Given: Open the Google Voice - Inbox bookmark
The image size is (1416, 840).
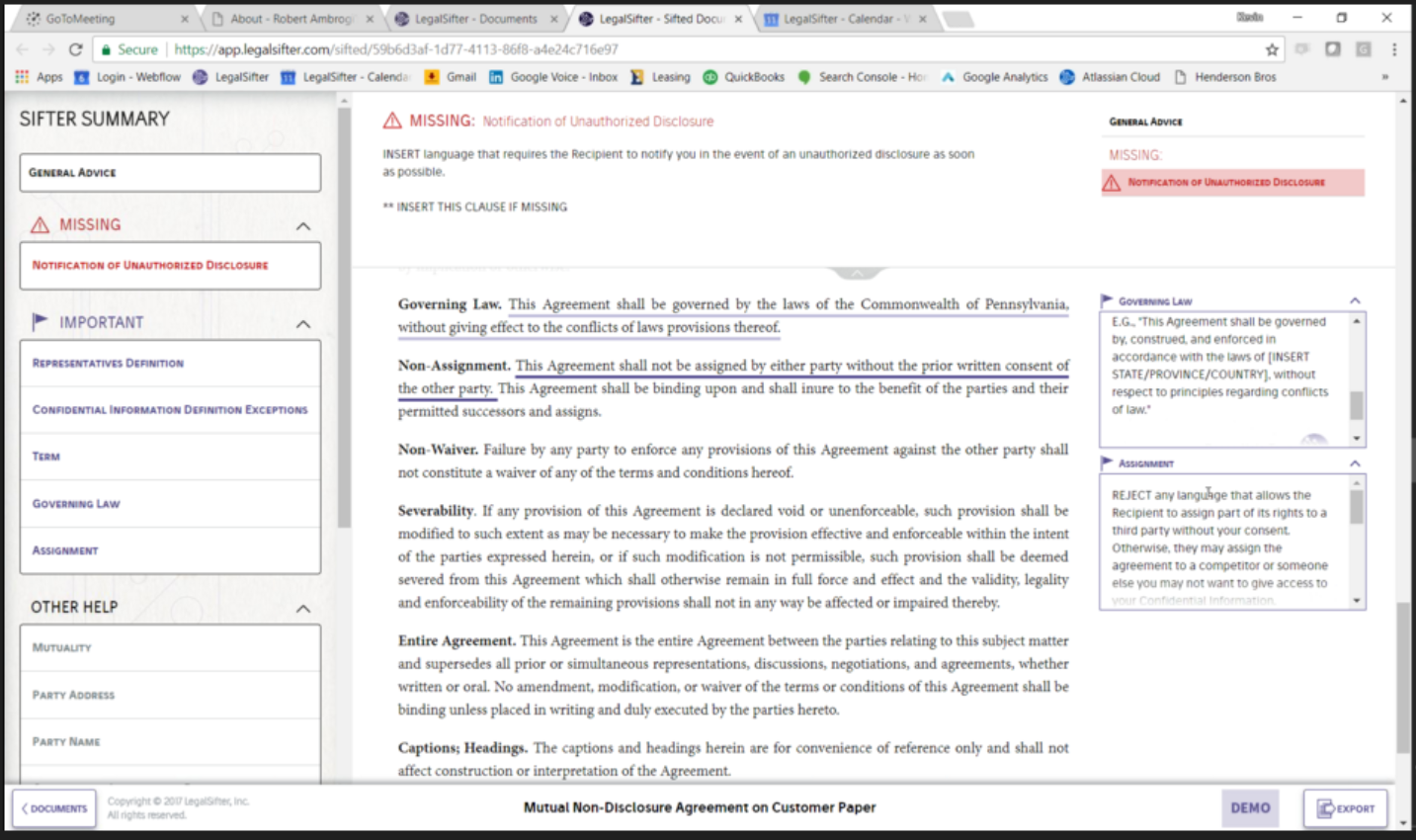Looking at the screenshot, I should pos(553,77).
